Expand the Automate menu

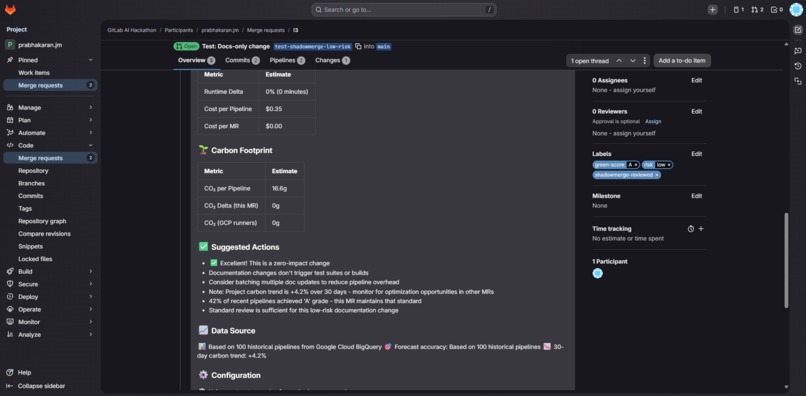pyautogui.click(x=49, y=133)
